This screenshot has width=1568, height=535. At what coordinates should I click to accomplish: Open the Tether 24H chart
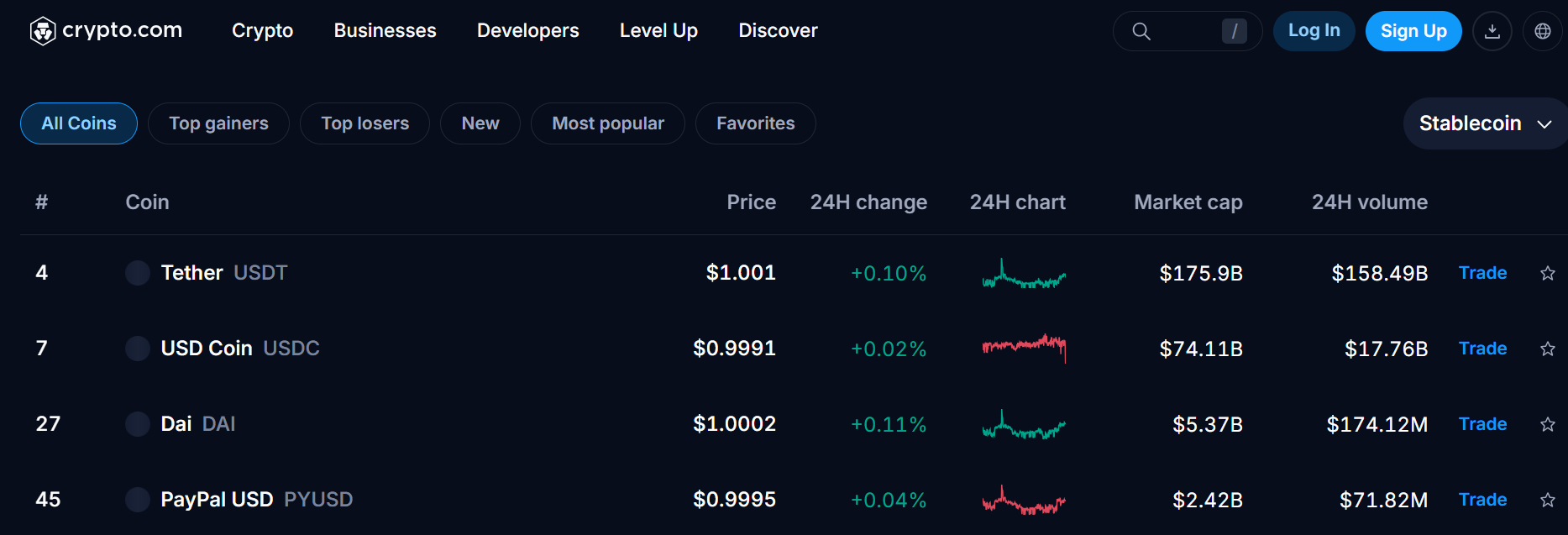click(1024, 274)
